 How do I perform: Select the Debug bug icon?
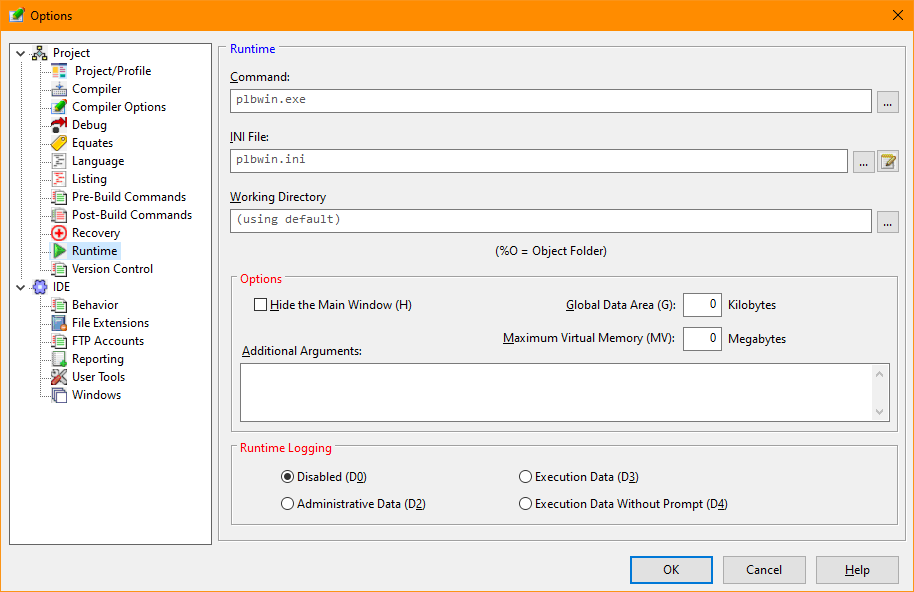(x=59, y=125)
